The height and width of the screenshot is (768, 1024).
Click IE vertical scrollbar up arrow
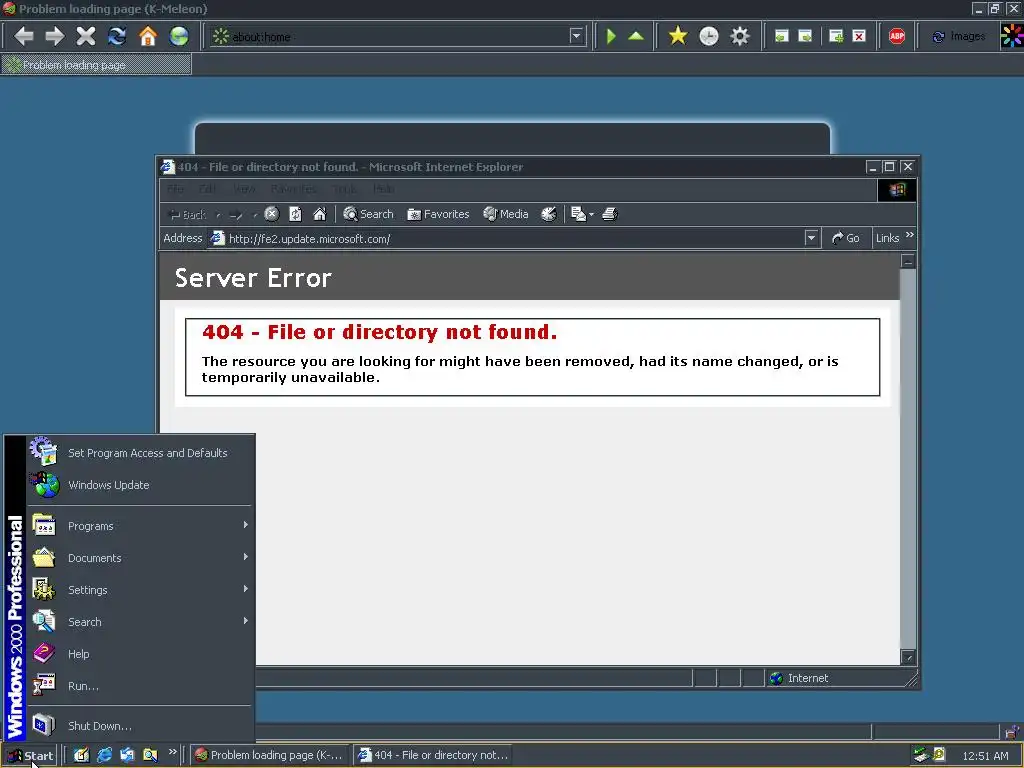908,261
